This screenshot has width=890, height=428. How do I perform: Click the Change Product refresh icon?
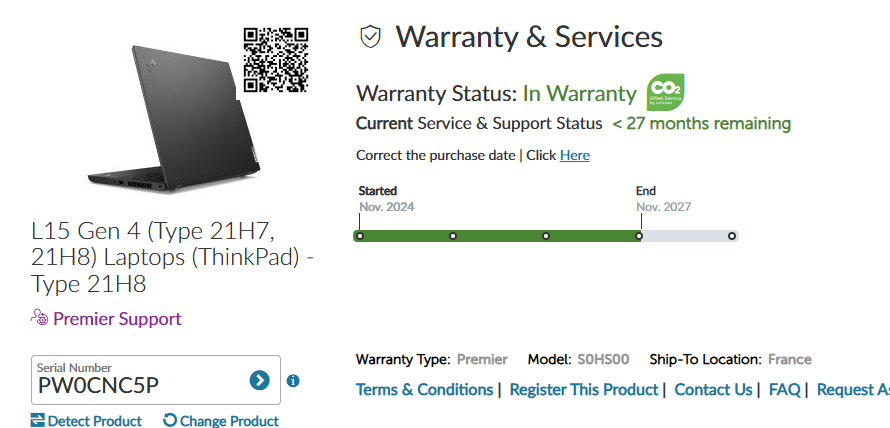pyautogui.click(x=170, y=420)
